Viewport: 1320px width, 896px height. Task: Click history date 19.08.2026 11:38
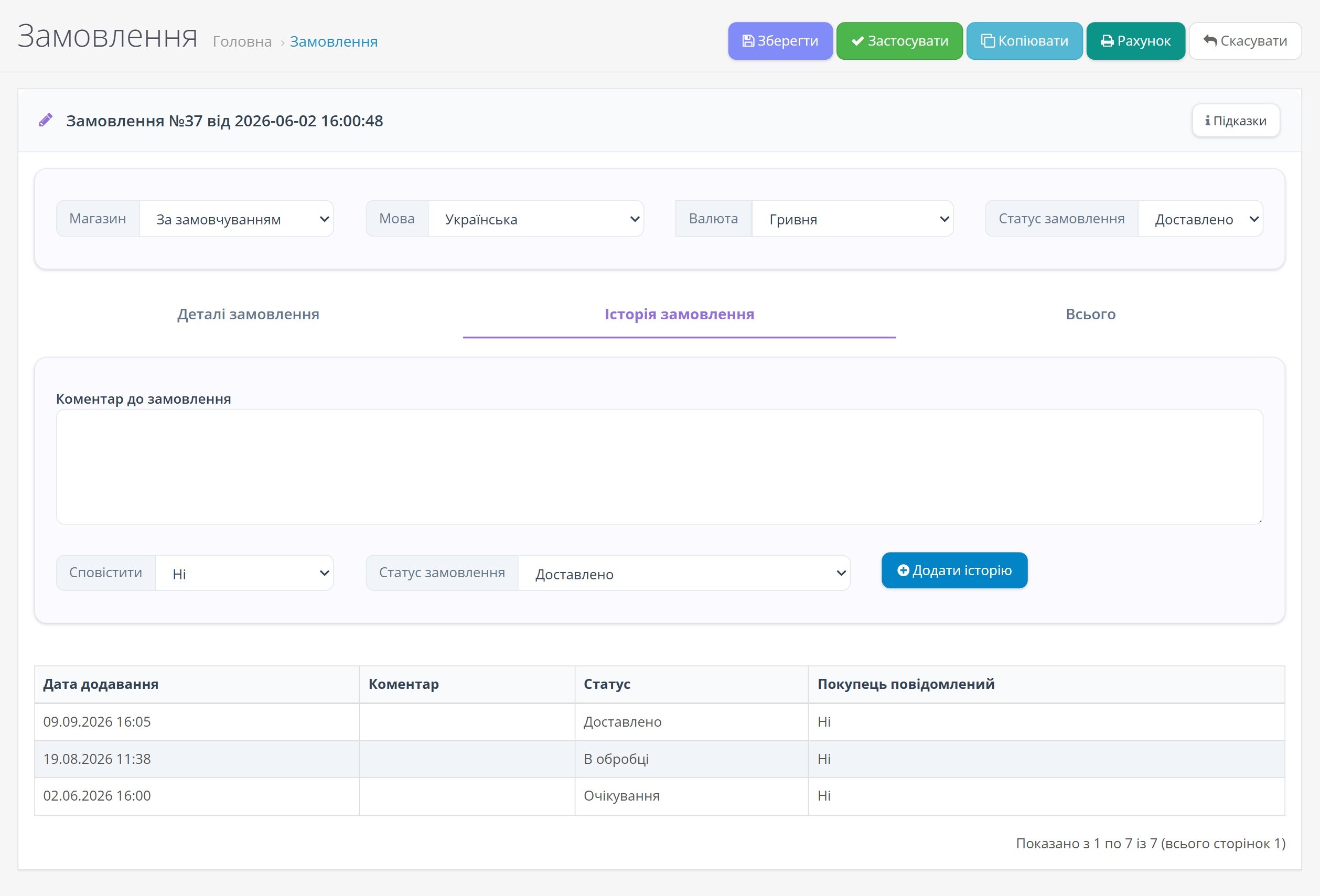(x=97, y=759)
